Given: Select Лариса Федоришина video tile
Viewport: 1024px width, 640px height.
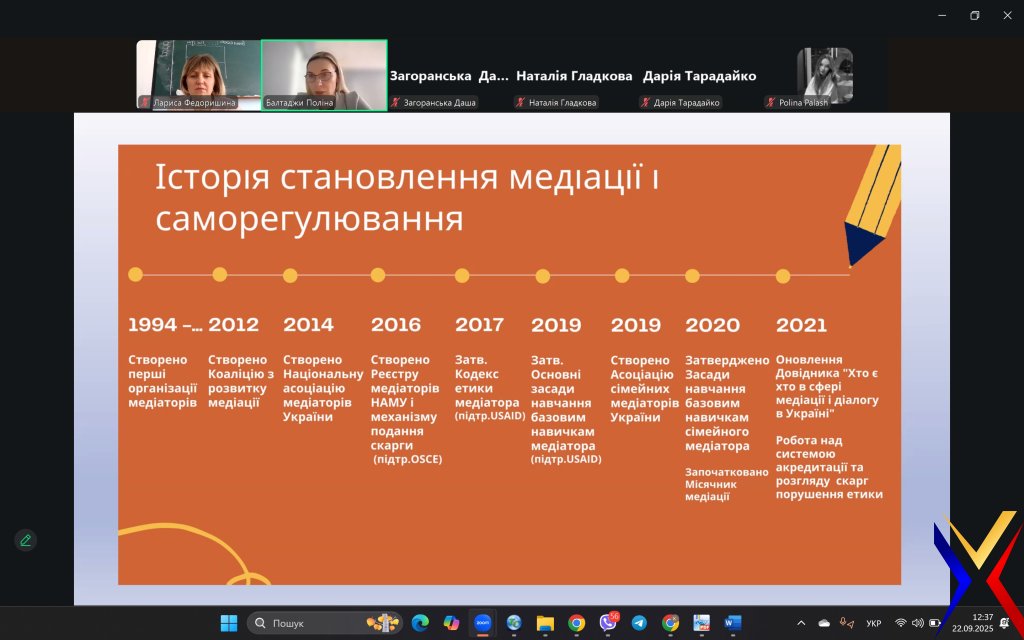Looking at the screenshot, I should click(x=198, y=75).
